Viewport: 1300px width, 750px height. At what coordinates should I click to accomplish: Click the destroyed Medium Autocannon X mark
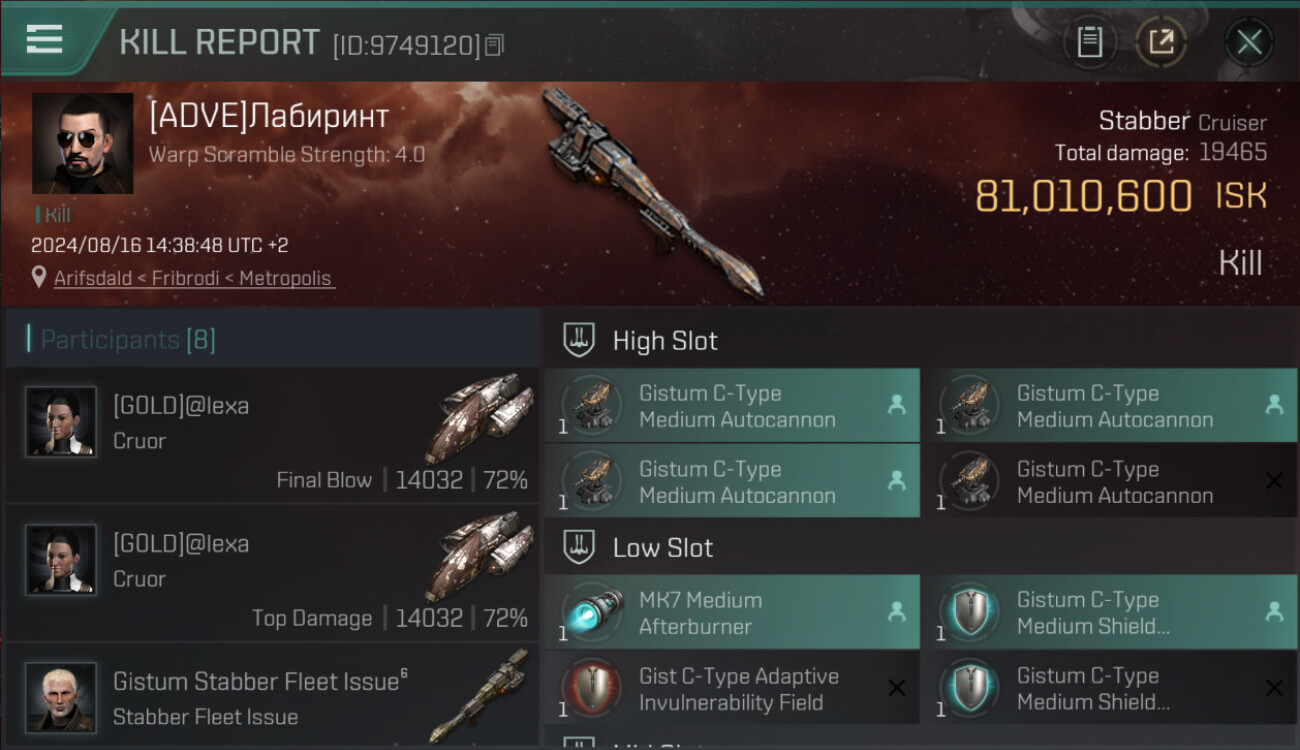coord(1274,481)
